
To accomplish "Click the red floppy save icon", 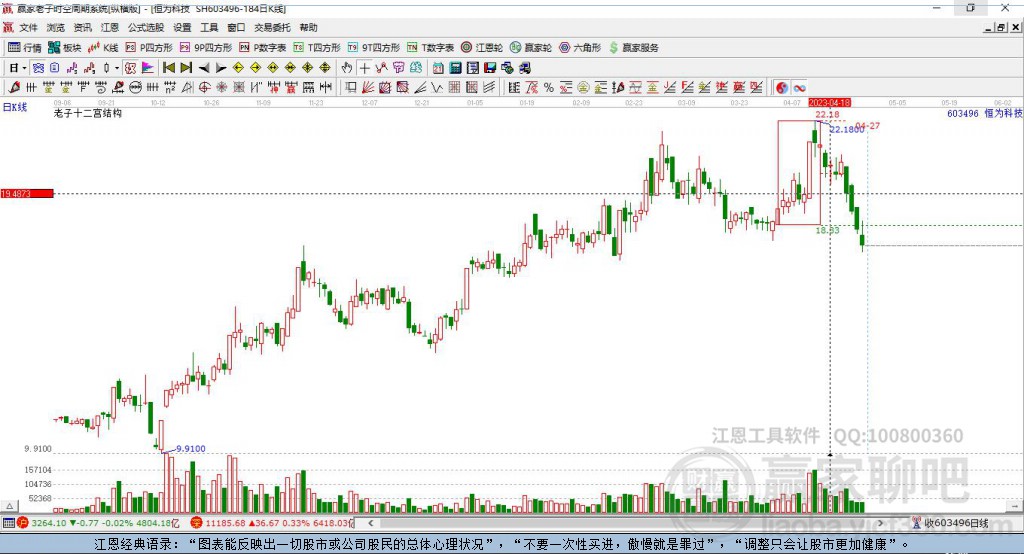I will (490, 68).
